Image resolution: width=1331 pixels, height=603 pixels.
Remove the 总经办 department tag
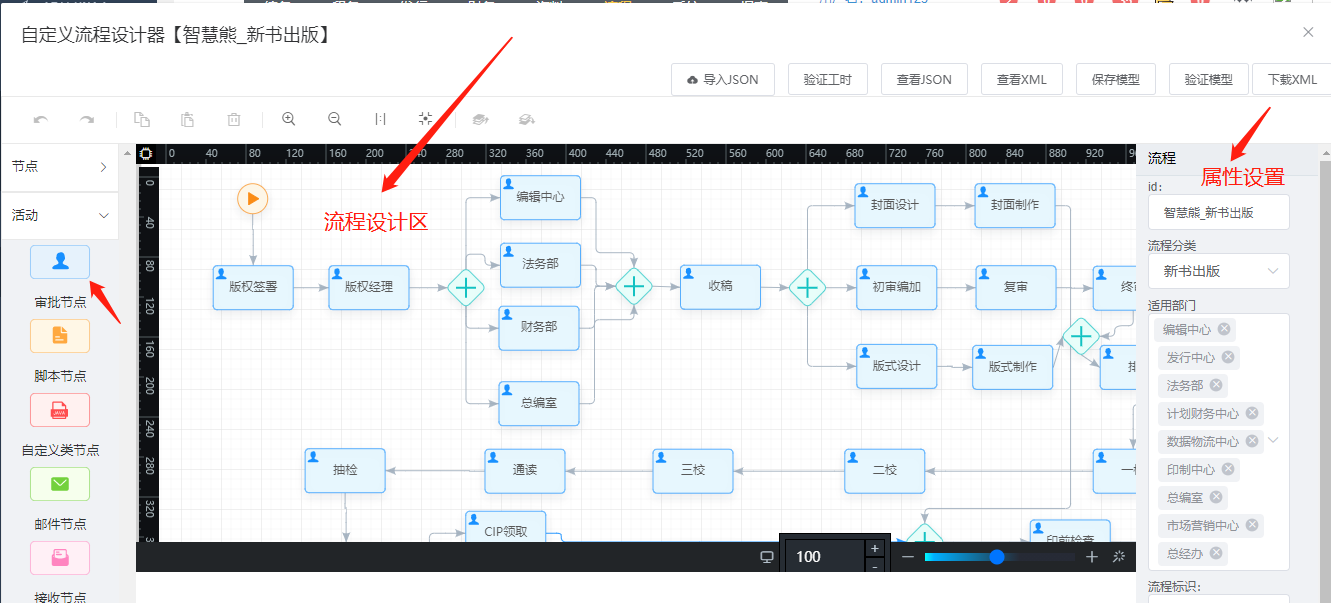click(1216, 553)
